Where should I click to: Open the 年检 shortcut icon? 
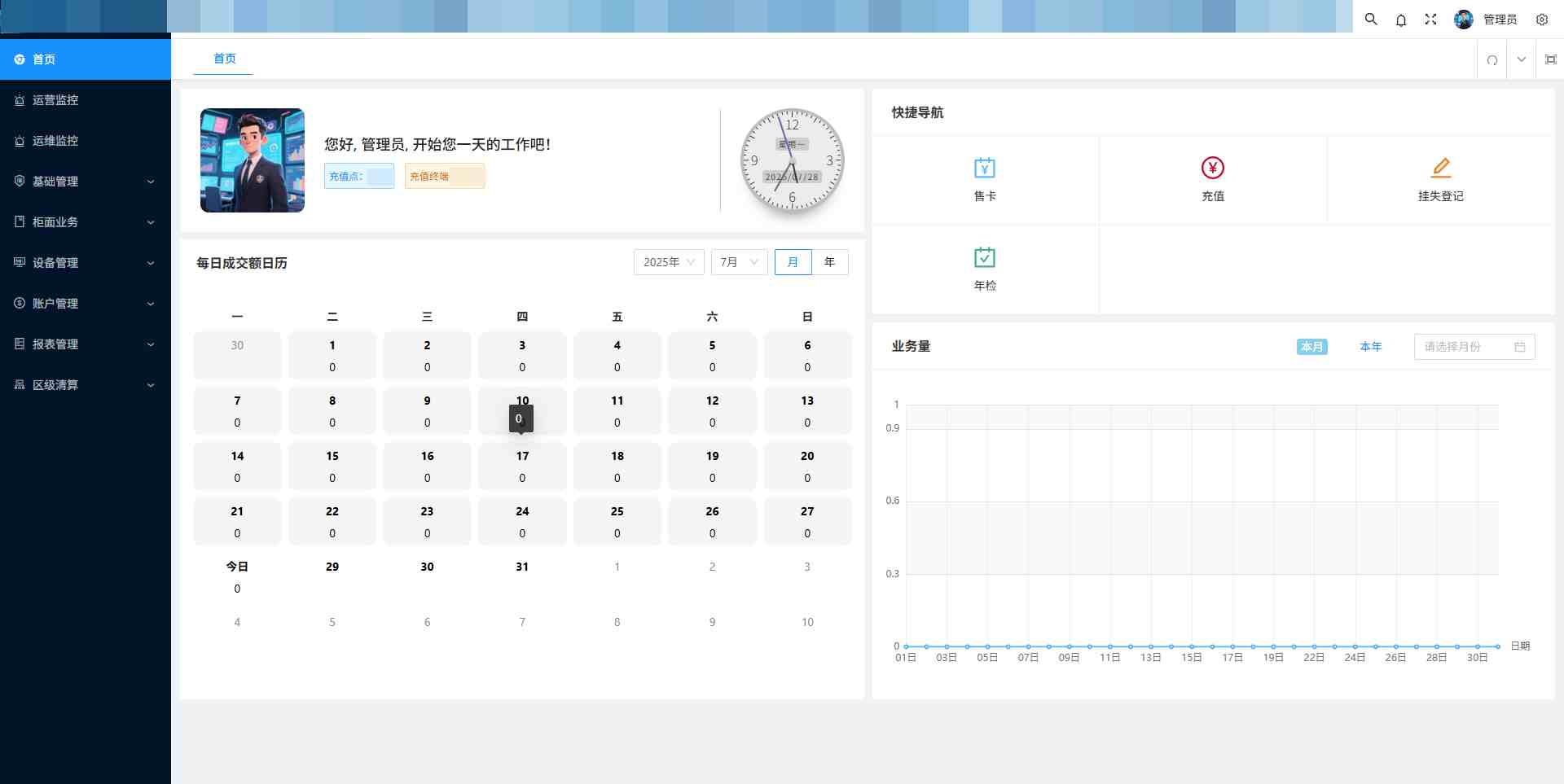tap(985, 257)
